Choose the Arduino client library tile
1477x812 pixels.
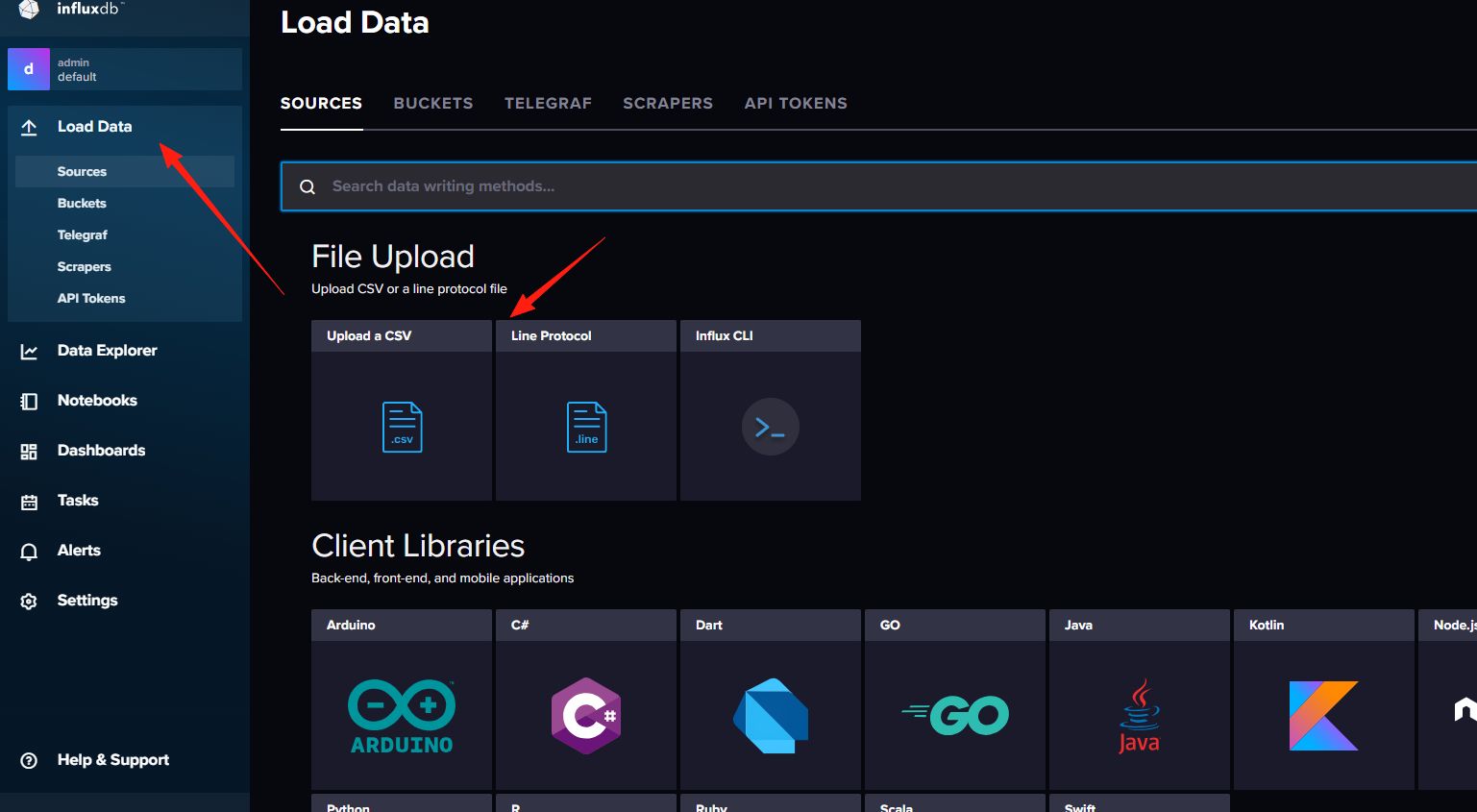[x=402, y=700]
